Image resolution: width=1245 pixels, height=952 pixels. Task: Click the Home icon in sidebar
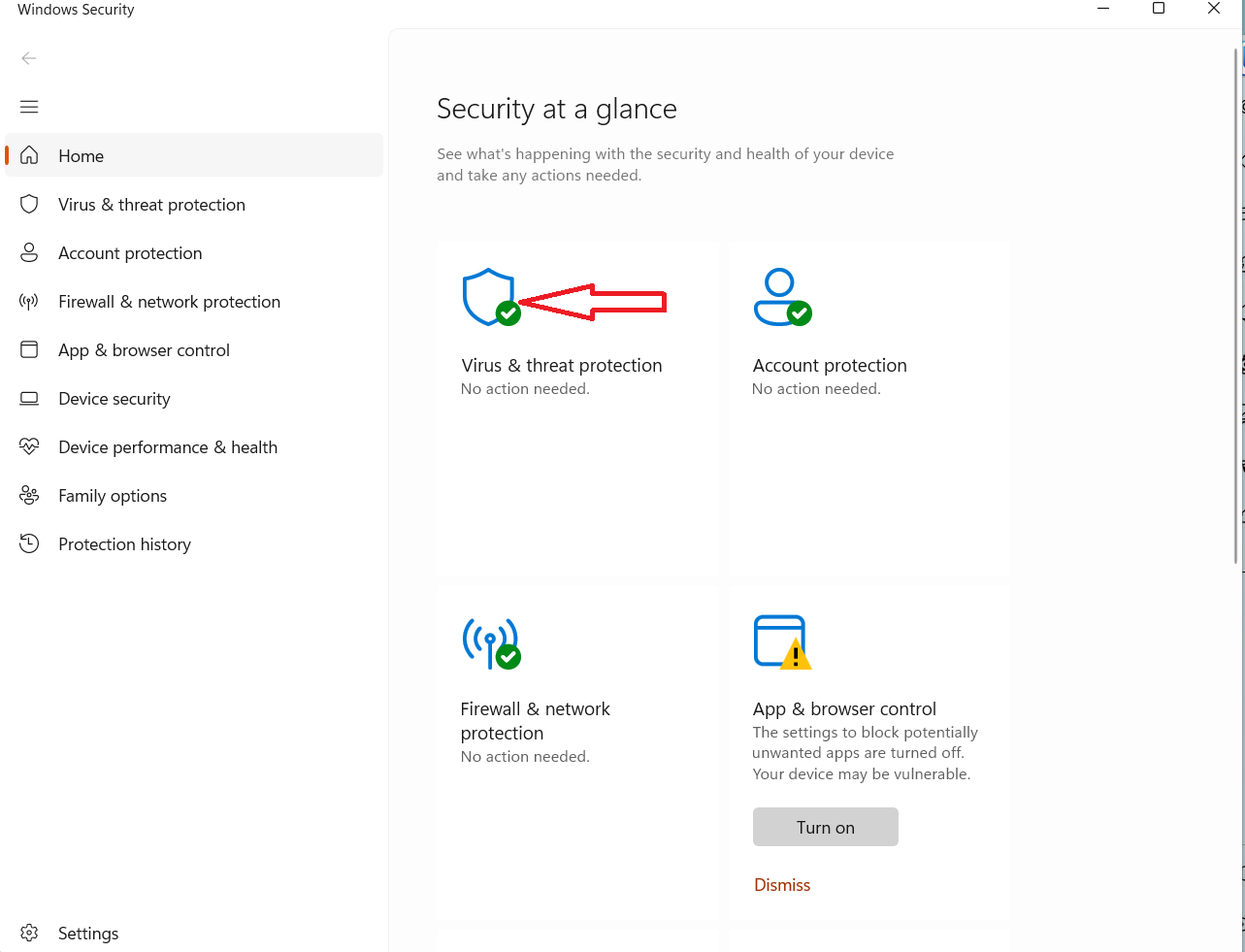coord(29,155)
